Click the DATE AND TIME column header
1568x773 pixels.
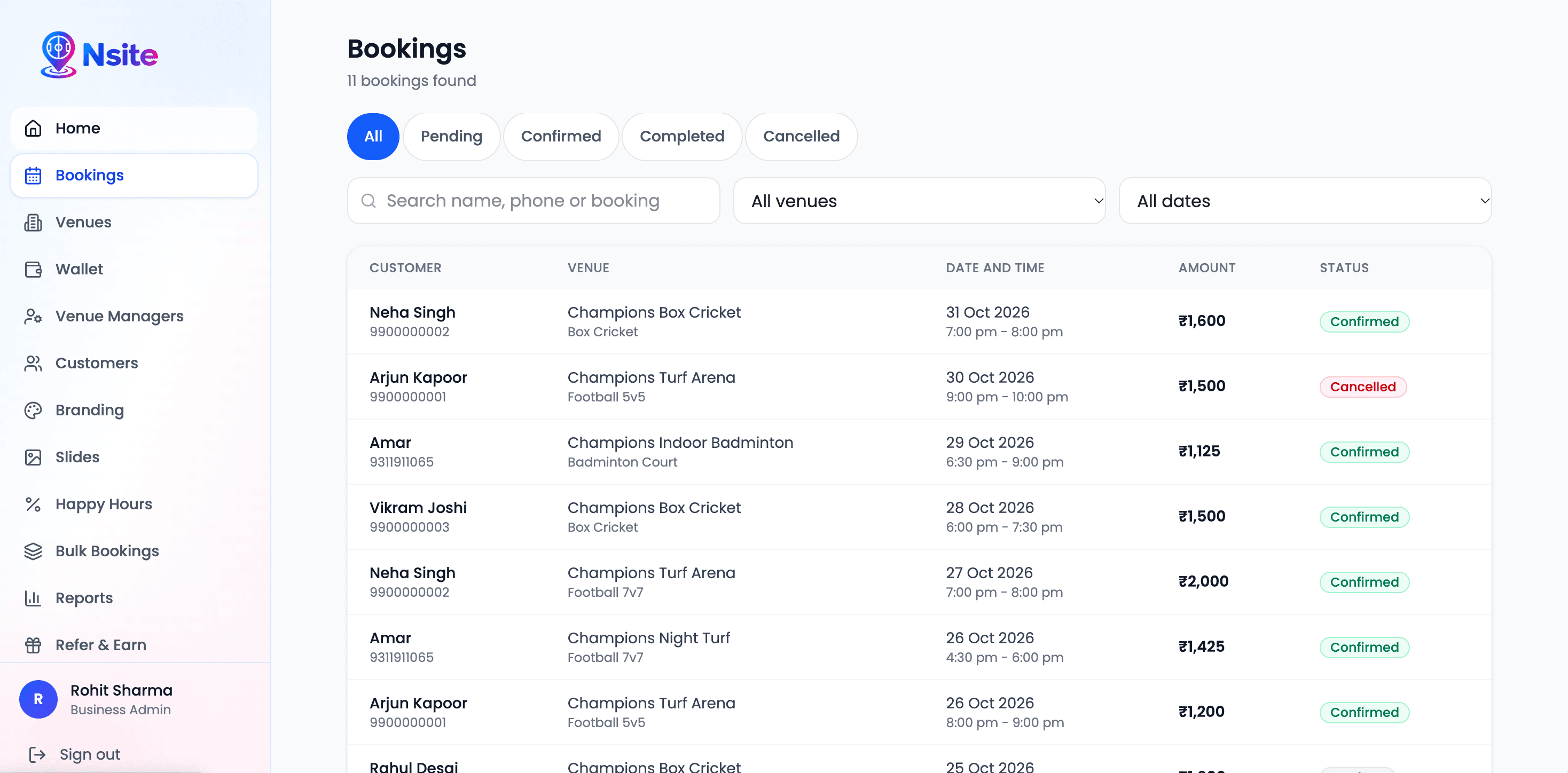pyautogui.click(x=994, y=268)
